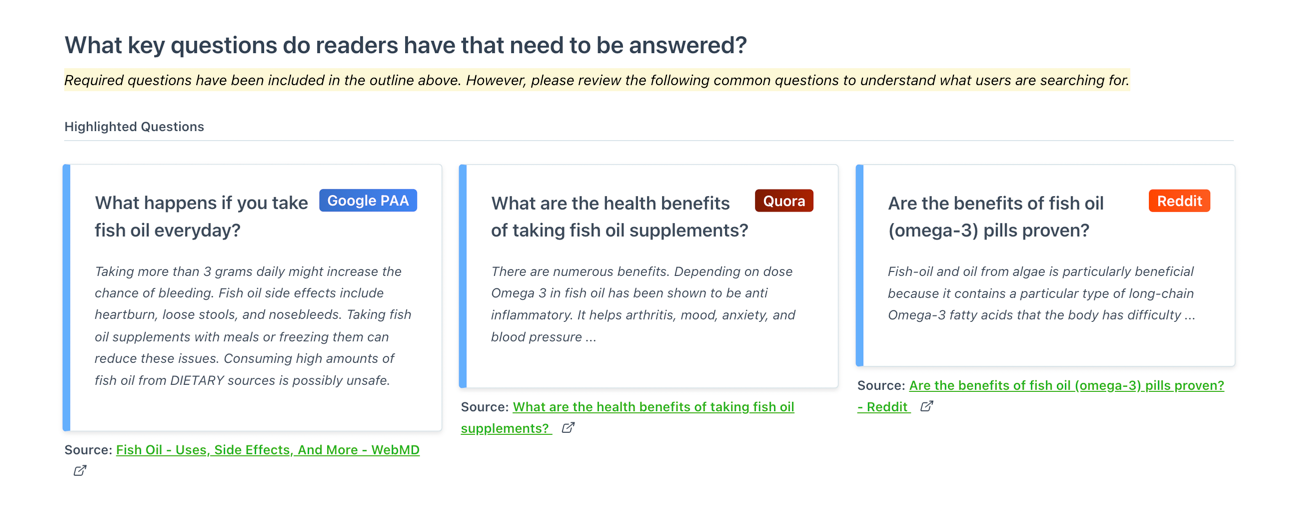Select the 'What happens if you take fish oil everyday?' card title
The width and height of the screenshot is (1297, 511).
(201, 216)
